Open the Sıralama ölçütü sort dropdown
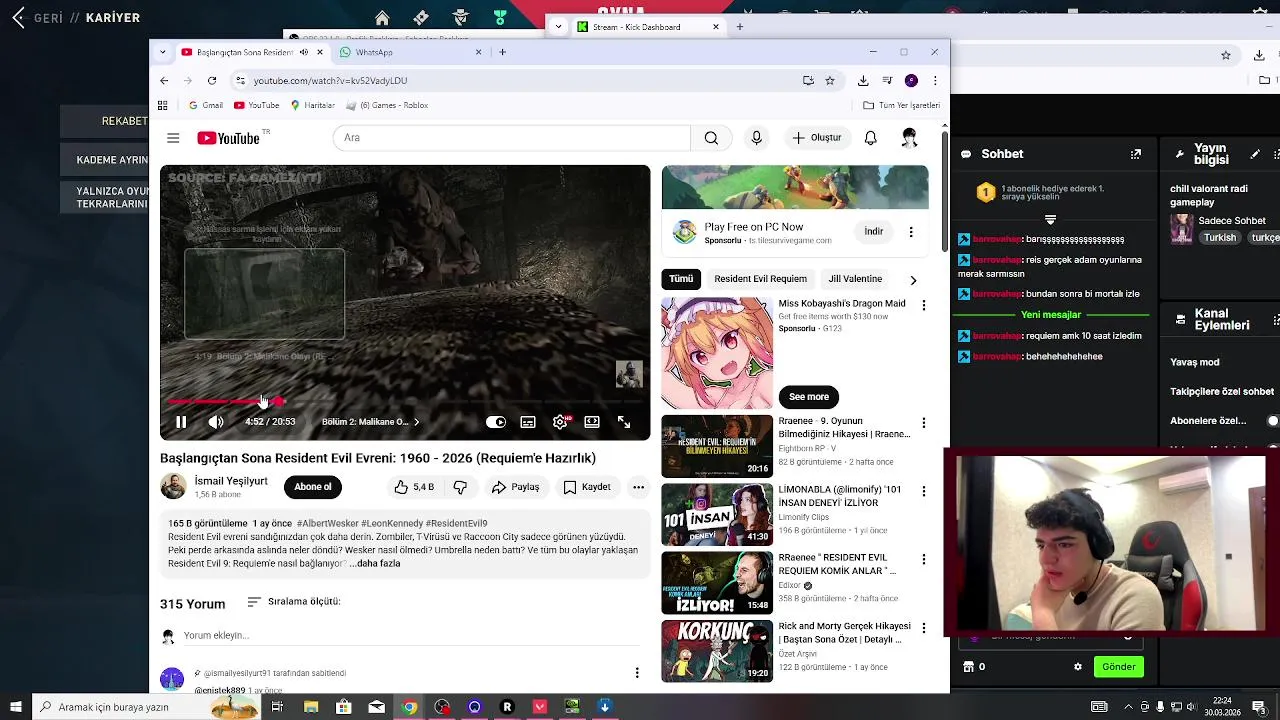The height and width of the screenshot is (720, 1280). click(294, 602)
